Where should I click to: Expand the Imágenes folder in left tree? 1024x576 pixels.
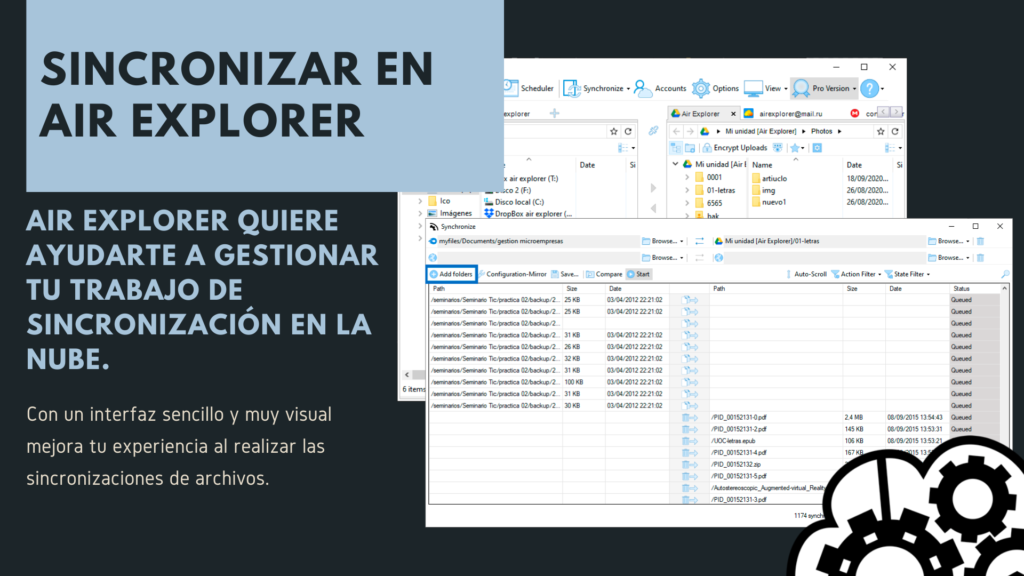pyautogui.click(x=420, y=214)
